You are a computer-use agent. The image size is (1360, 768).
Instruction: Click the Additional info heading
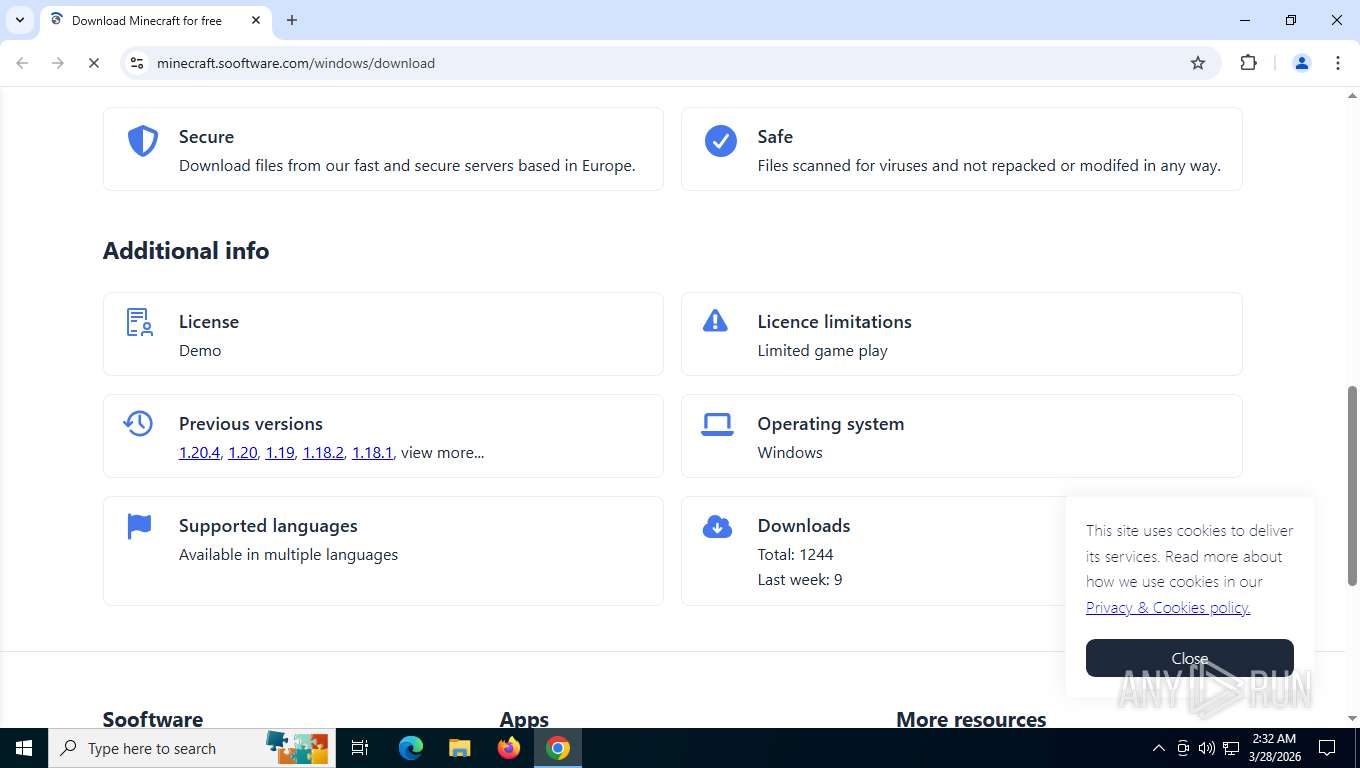(x=186, y=251)
